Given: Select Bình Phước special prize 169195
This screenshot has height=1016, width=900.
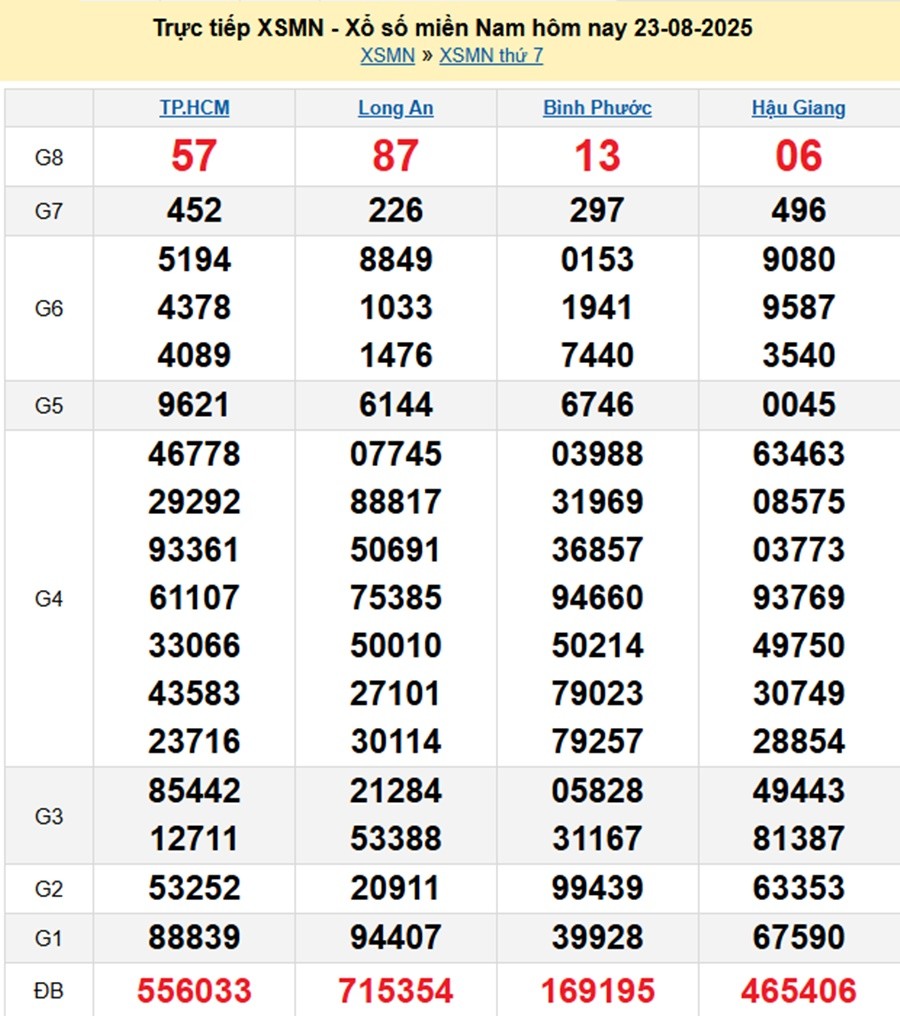Looking at the screenshot, I should [597, 990].
